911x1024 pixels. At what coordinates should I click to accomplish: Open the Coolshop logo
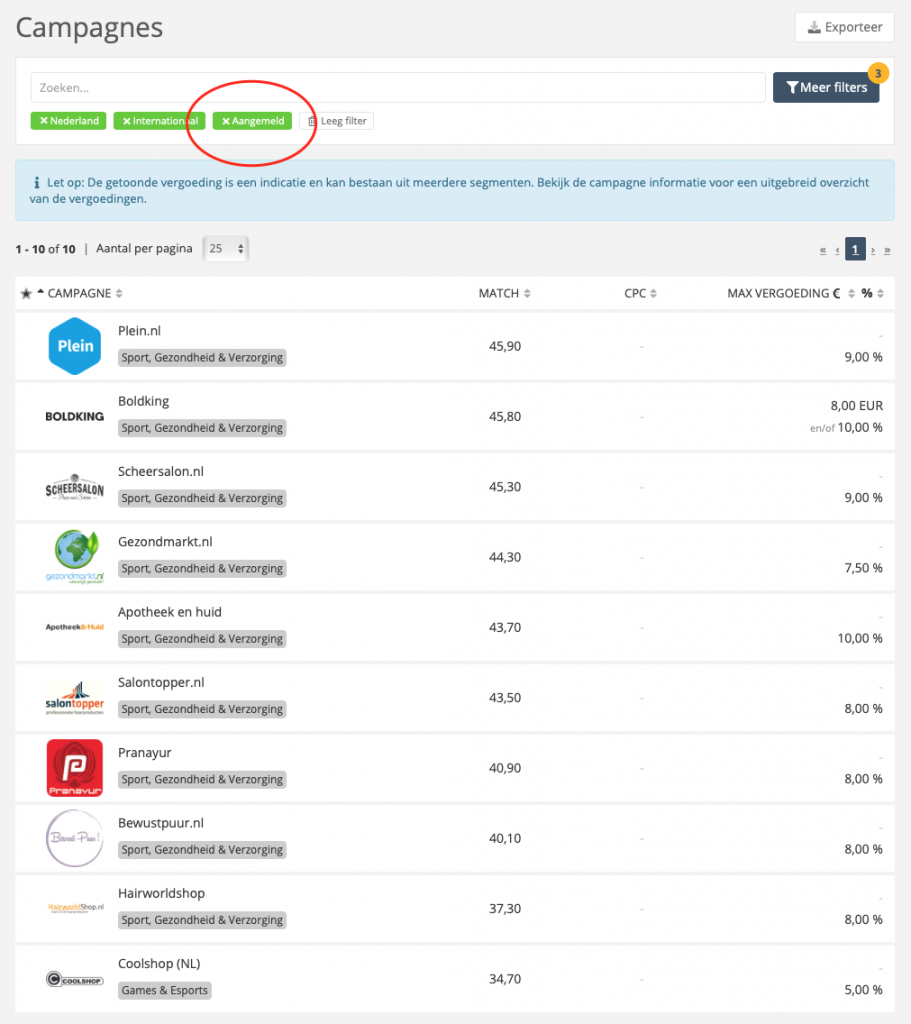coord(74,980)
